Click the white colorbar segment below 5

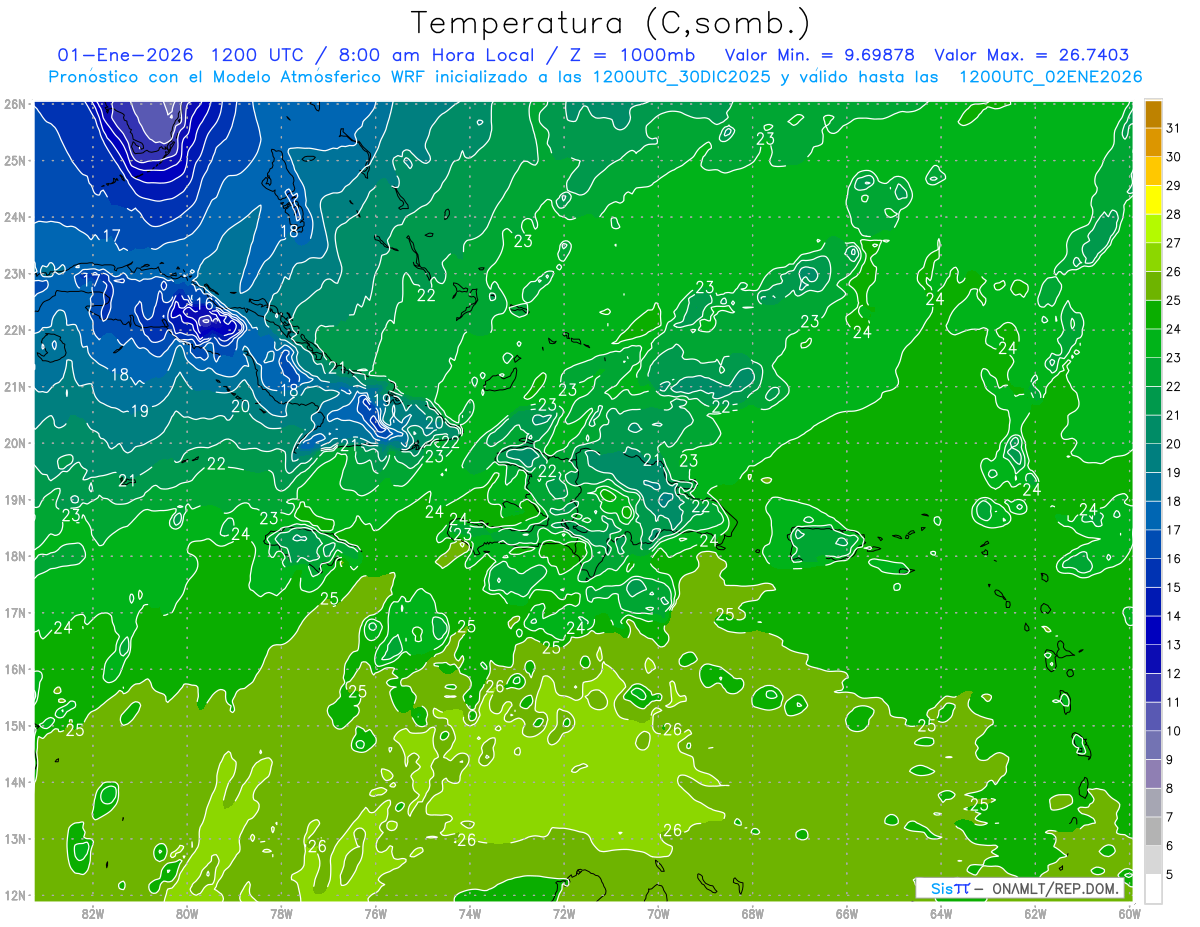[1153, 889]
